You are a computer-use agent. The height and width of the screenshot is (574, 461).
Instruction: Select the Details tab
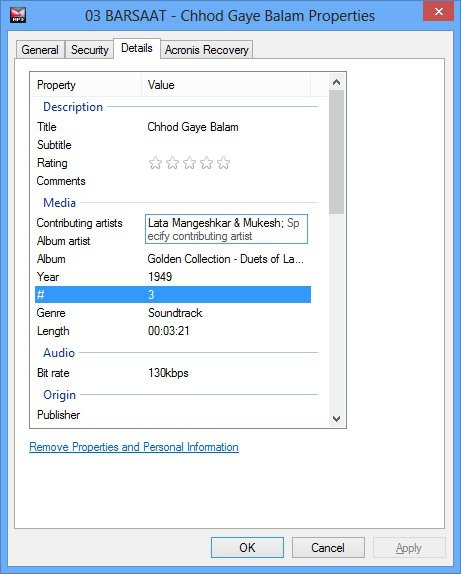coord(137,48)
